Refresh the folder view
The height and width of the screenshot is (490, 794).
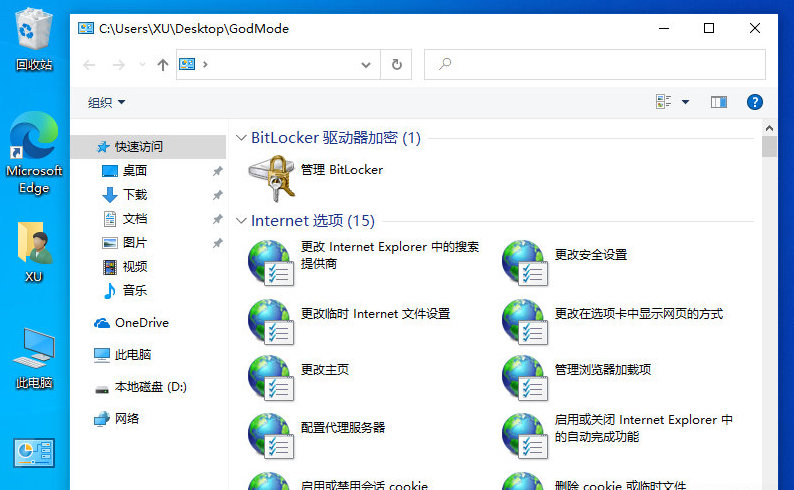coord(396,64)
